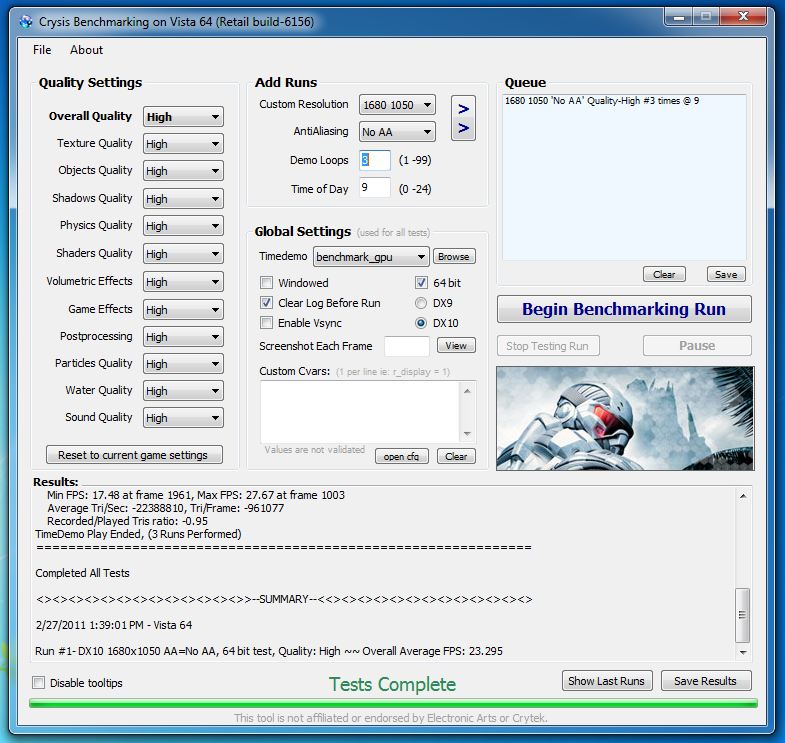Open the Particles Quality dropdown
This screenshot has width=785, height=743.
183,364
